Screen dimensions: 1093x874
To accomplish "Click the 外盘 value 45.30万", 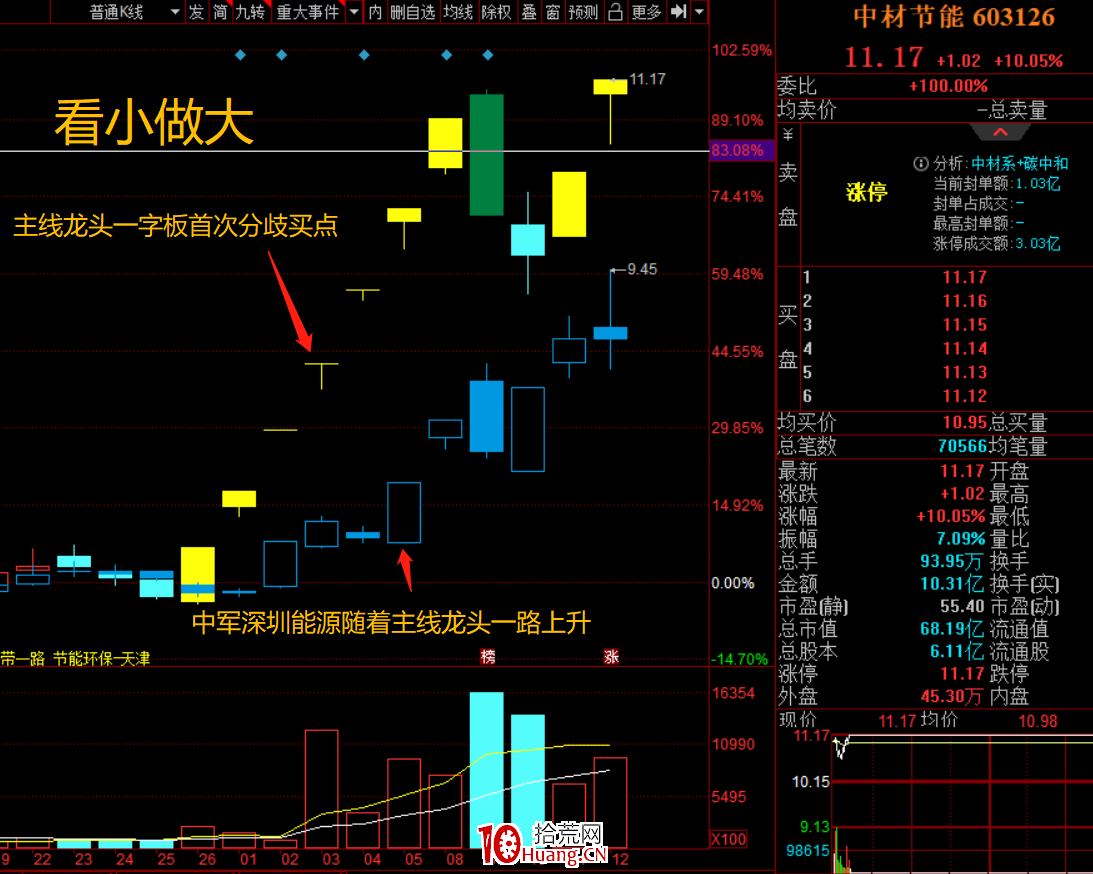I will click(x=953, y=696).
